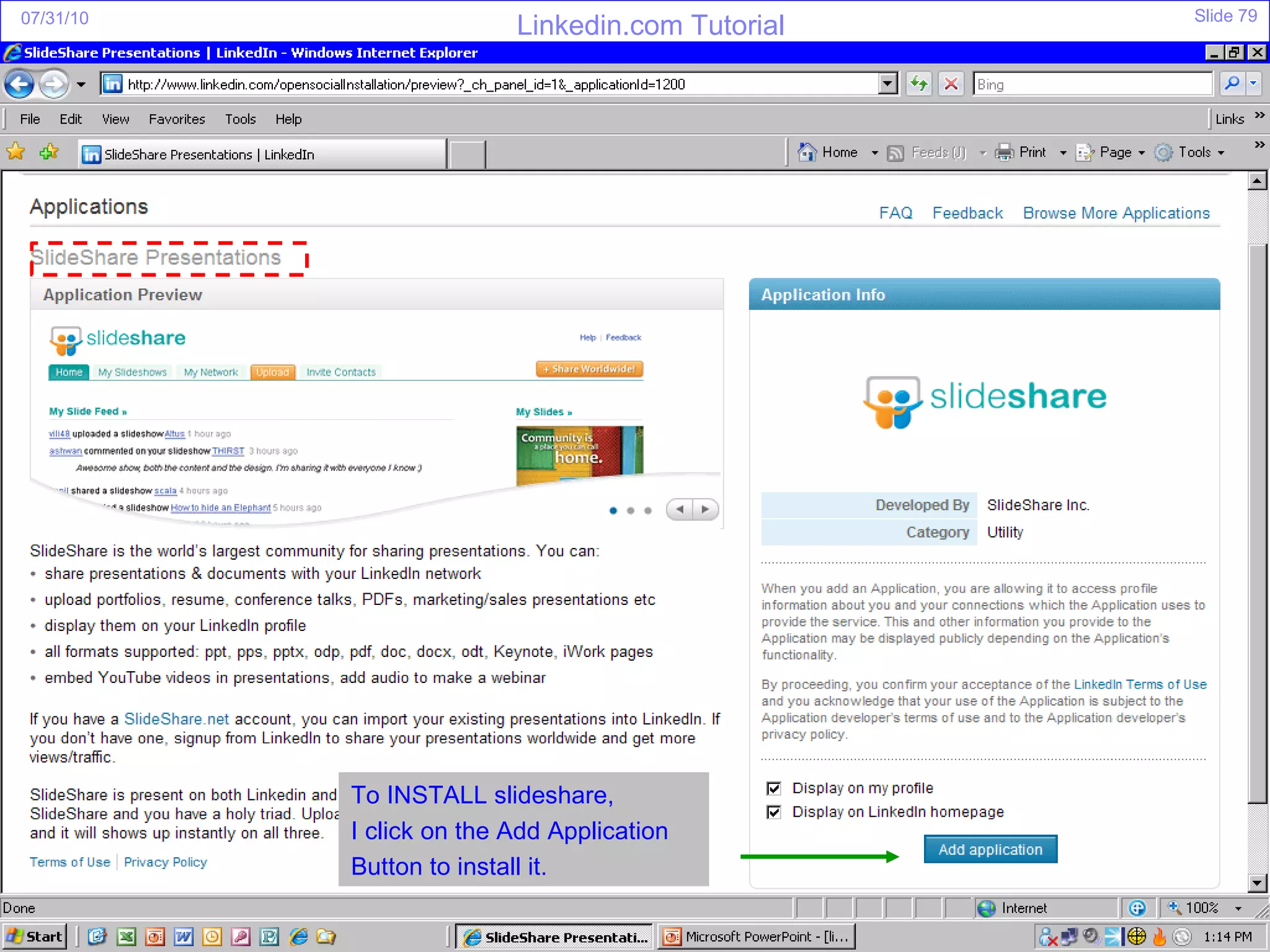
Task: Uncheck Display on my profile
Action: tap(774, 788)
